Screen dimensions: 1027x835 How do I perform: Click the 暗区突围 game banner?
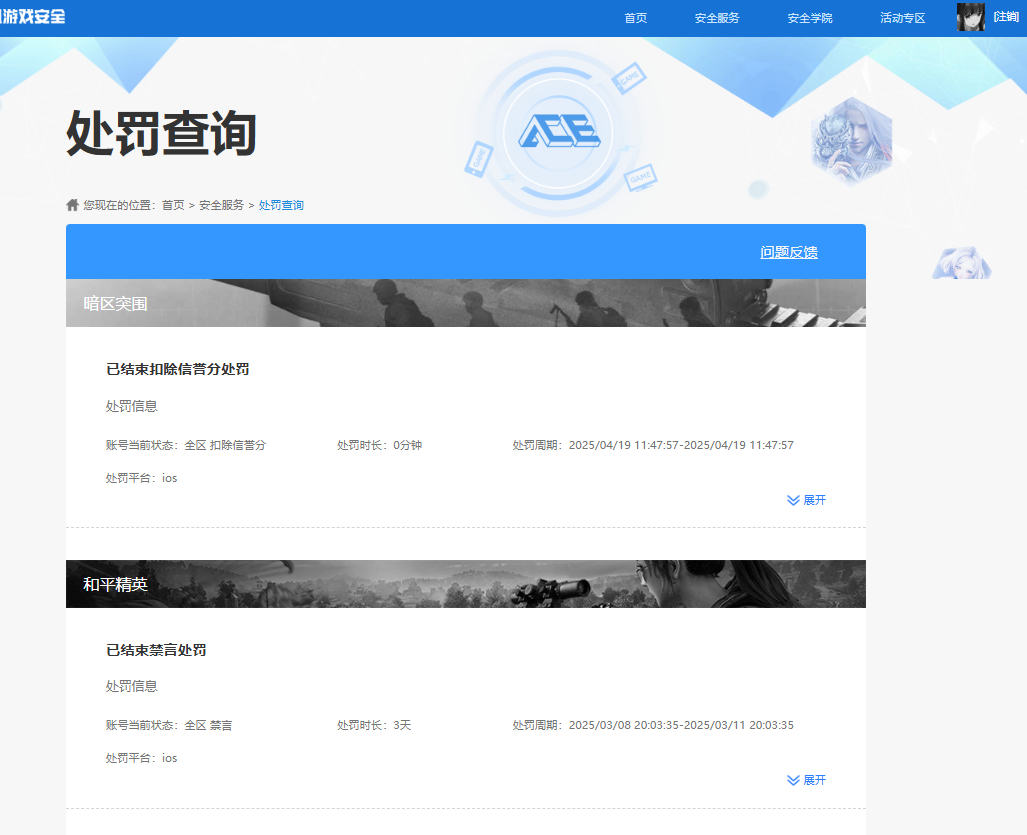coord(465,303)
